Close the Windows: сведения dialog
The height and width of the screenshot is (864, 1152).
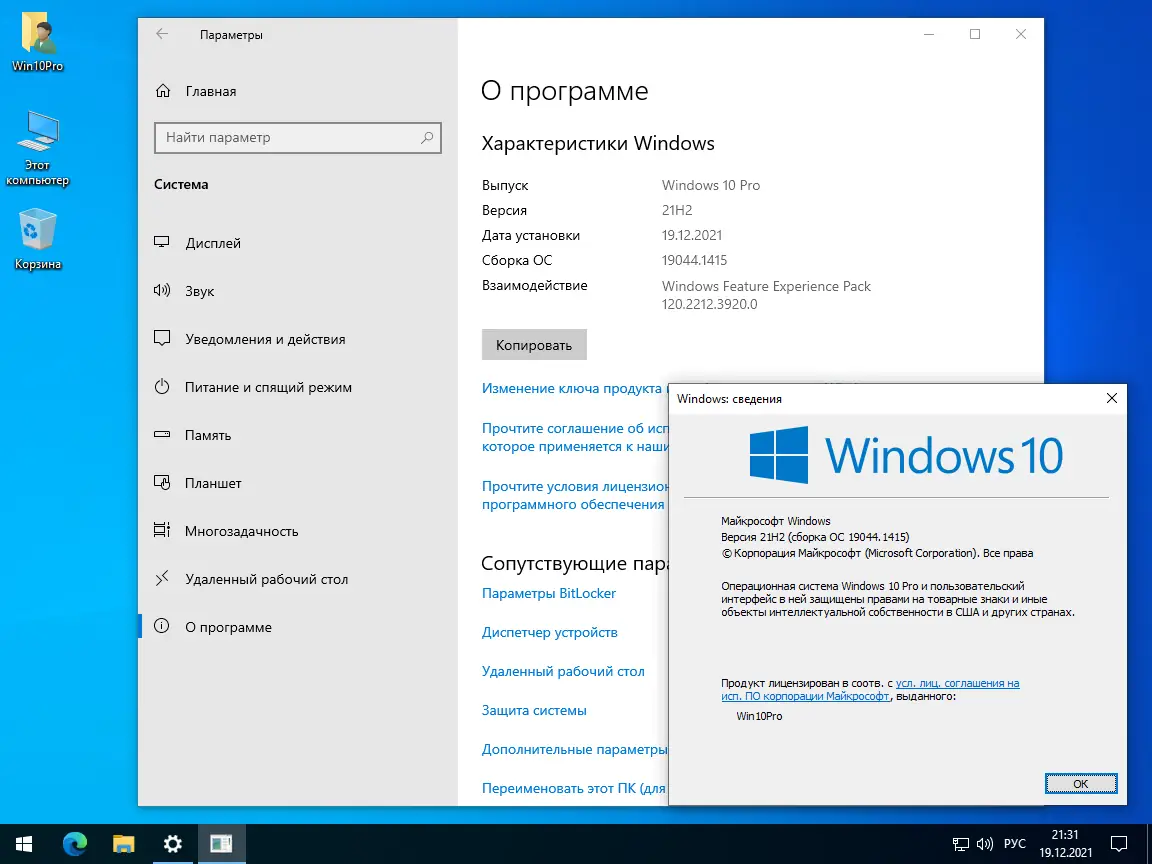pyautogui.click(x=1112, y=398)
